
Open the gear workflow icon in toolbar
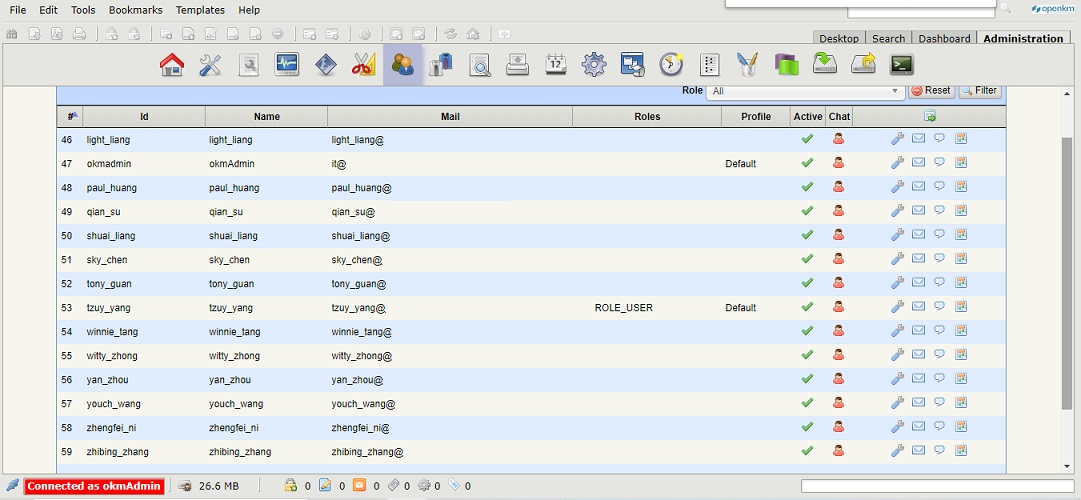594,65
